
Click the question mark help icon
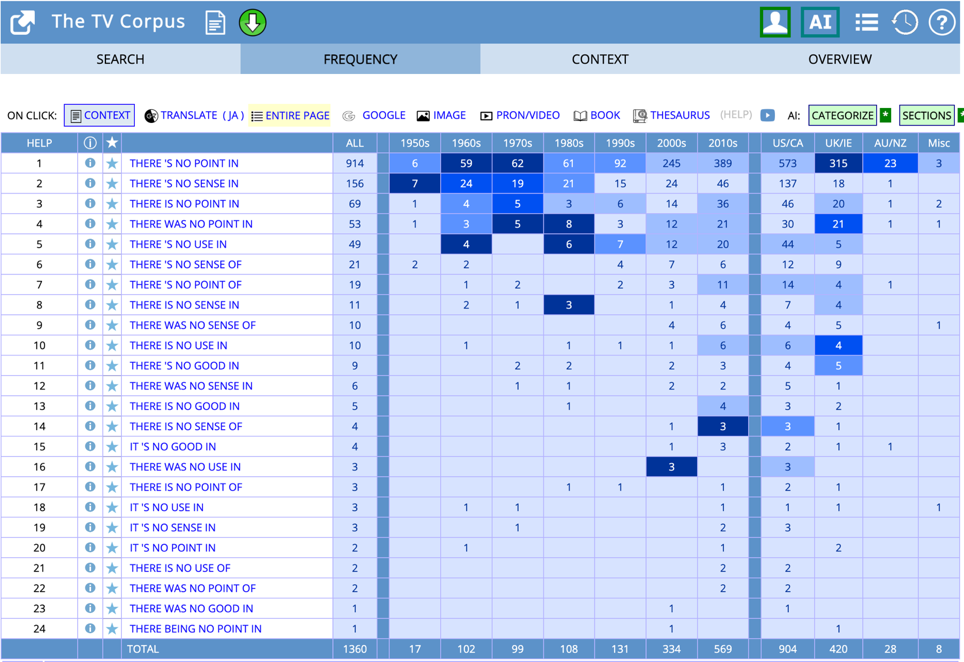(x=941, y=23)
